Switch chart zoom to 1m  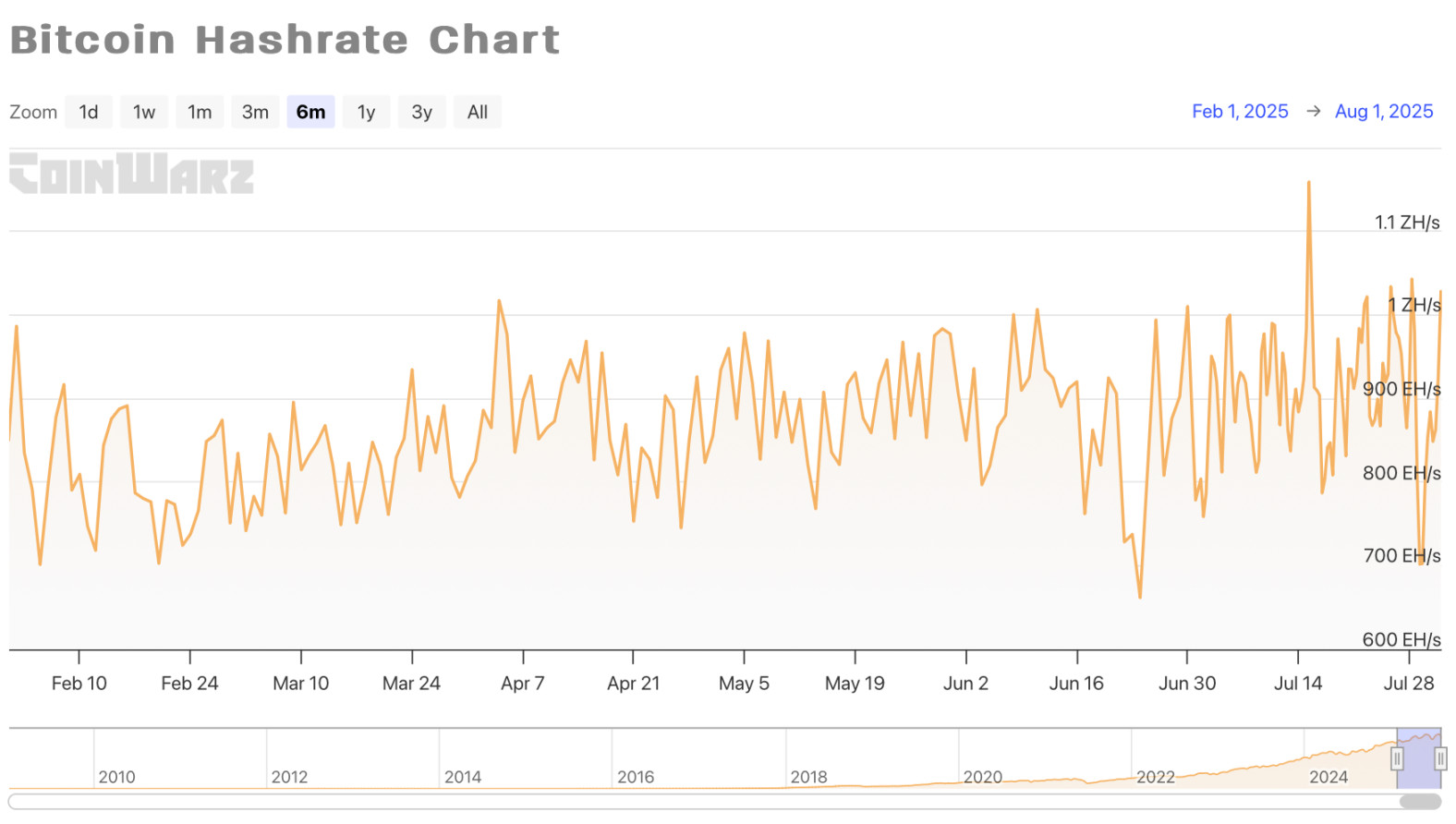click(x=200, y=112)
